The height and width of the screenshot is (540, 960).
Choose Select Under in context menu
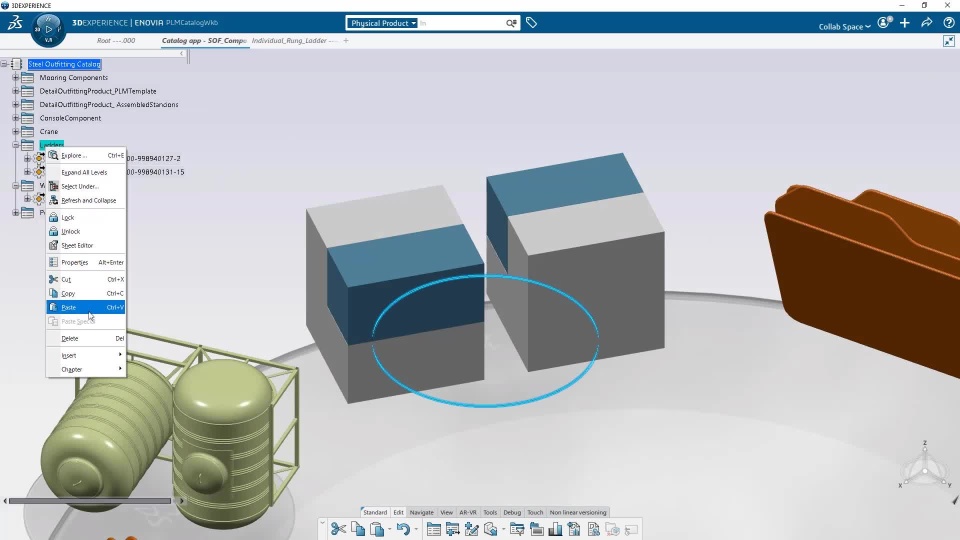point(86,186)
